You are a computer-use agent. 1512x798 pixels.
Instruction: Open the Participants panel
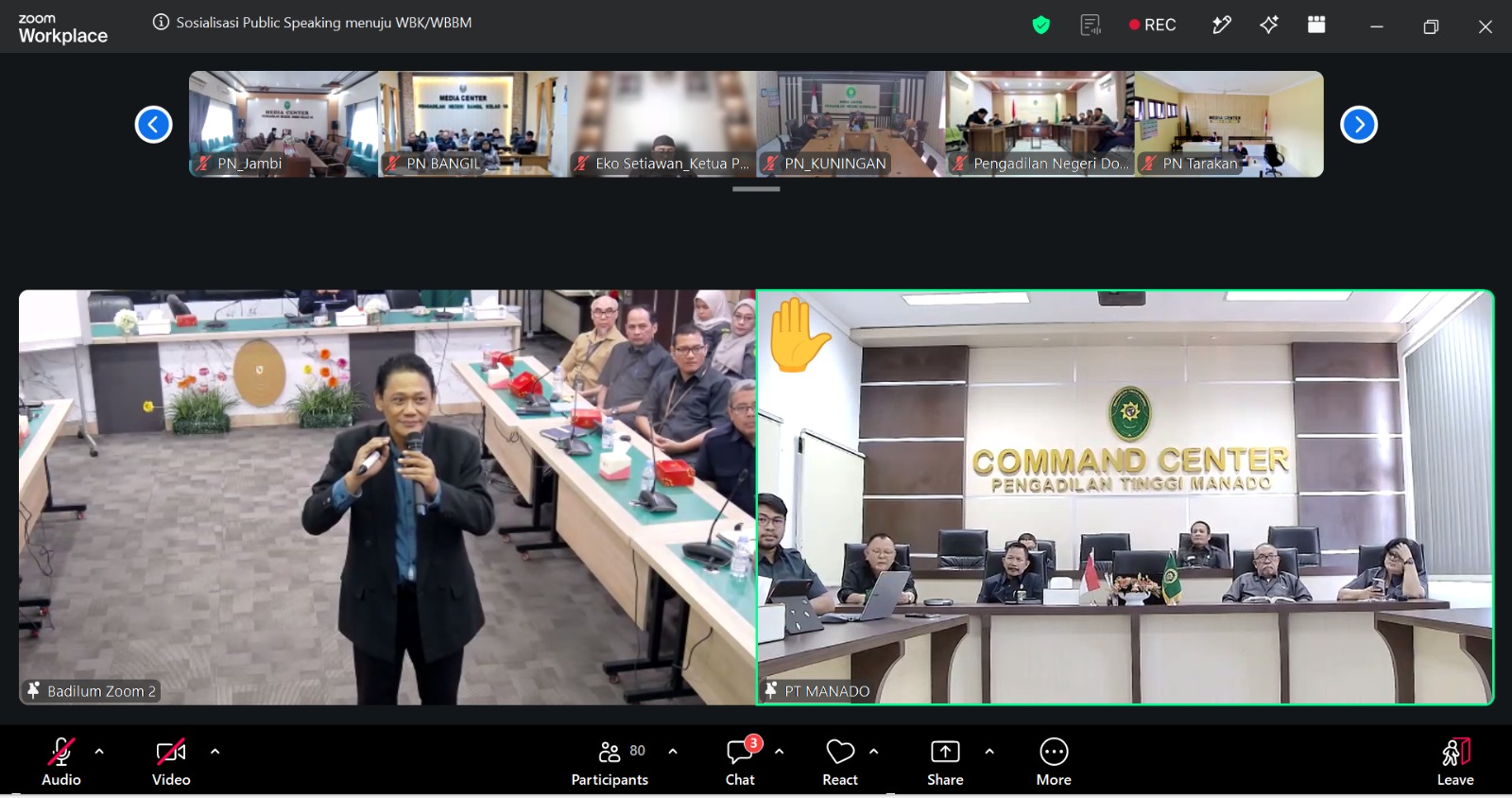click(x=610, y=762)
